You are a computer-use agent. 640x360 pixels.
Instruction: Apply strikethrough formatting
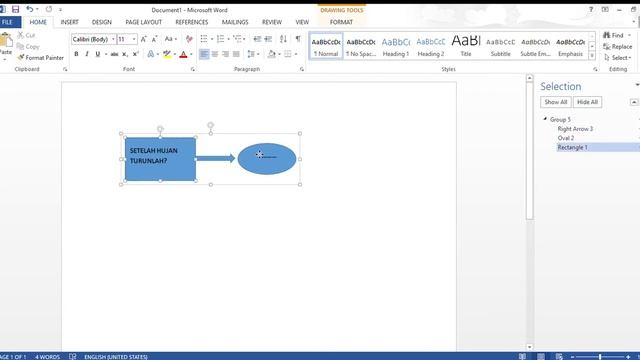point(114,54)
